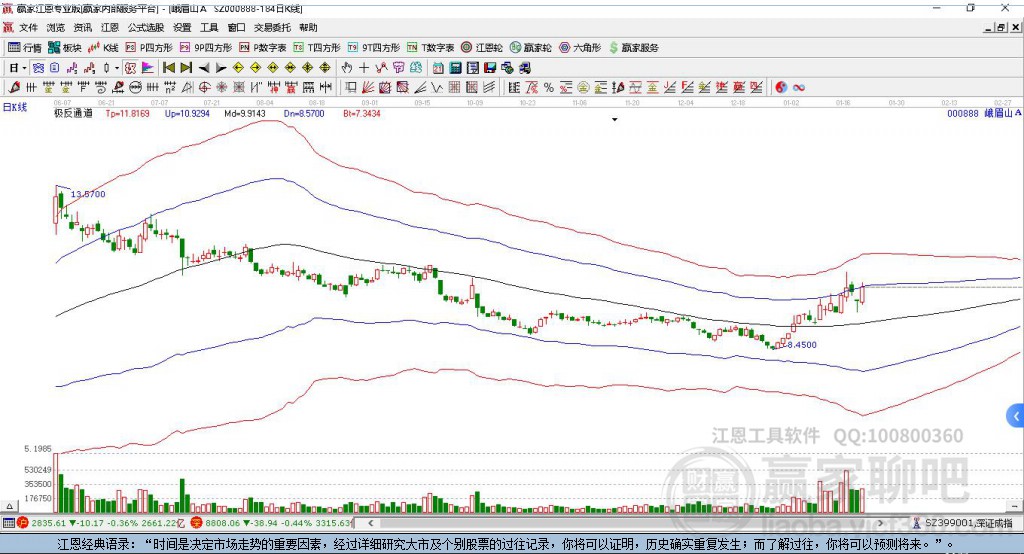The width and height of the screenshot is (1024, 554).
Task: Expand the volume panel with the triangle button
Action: pos(10,506)
